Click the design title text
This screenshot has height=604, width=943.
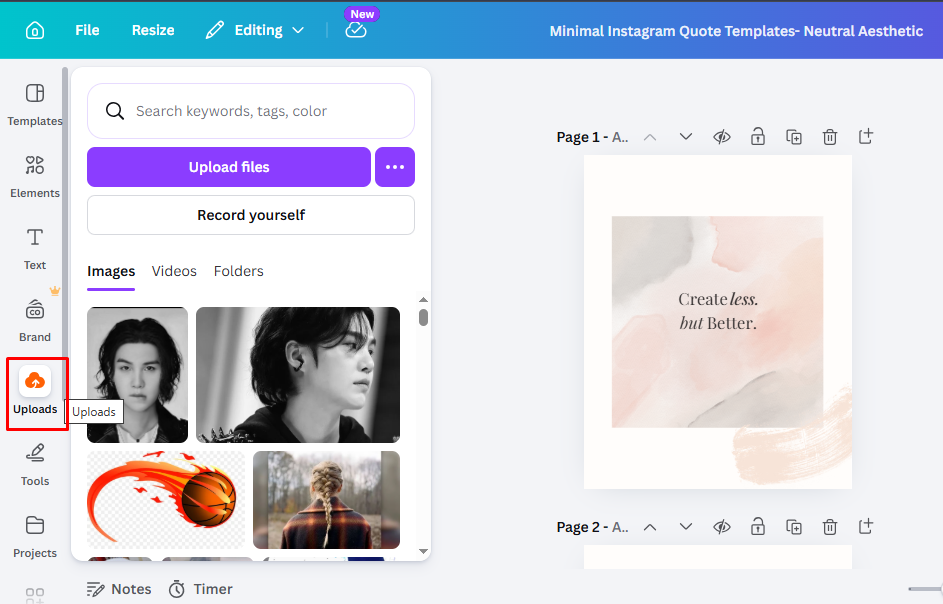click(736, 31)
